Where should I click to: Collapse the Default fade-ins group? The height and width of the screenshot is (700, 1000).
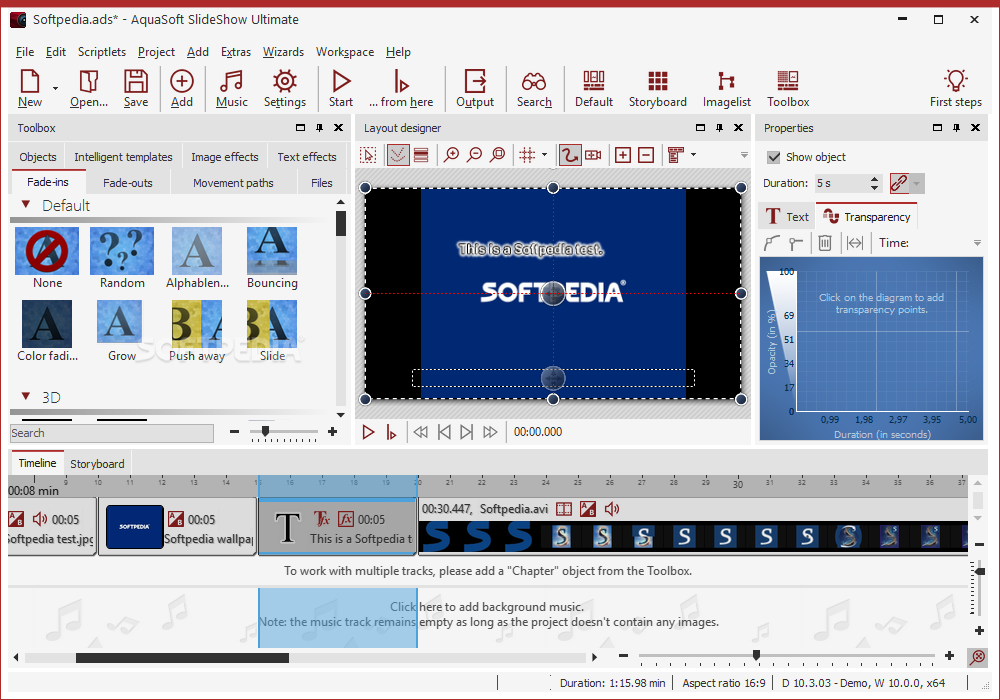(26, 205)
